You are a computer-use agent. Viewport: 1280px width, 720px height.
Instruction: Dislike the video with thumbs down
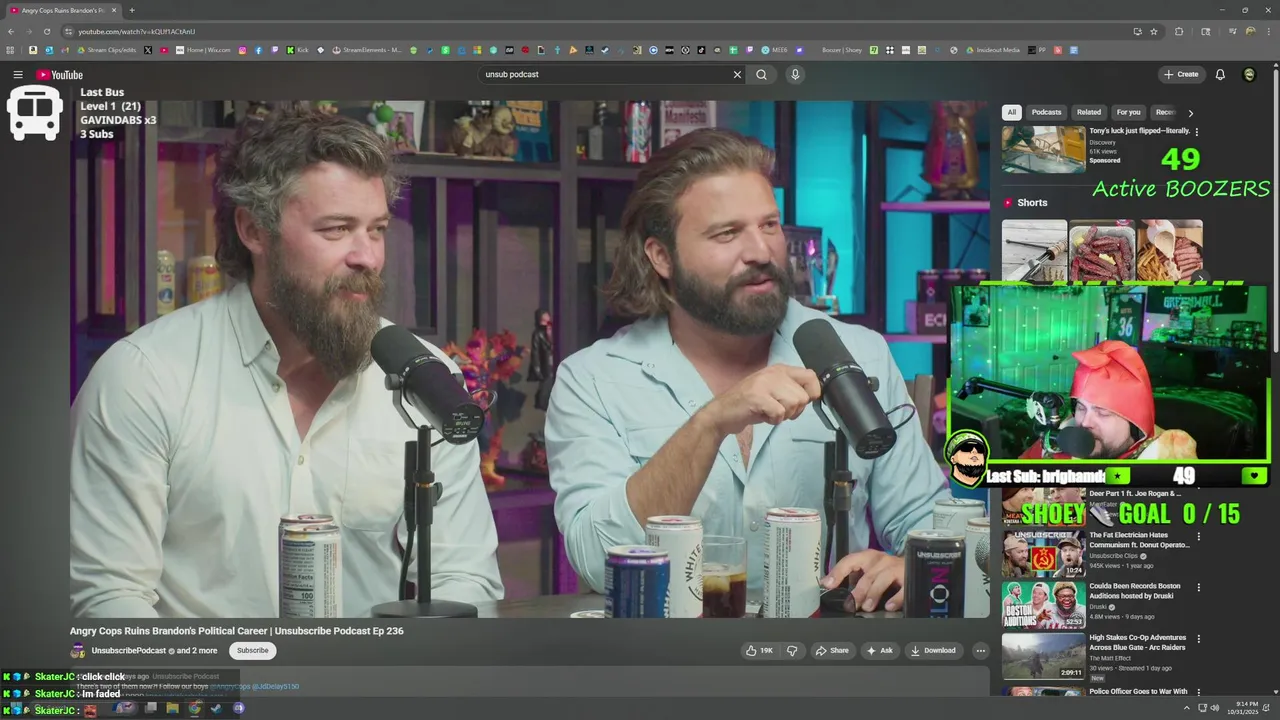click(792, 651)
